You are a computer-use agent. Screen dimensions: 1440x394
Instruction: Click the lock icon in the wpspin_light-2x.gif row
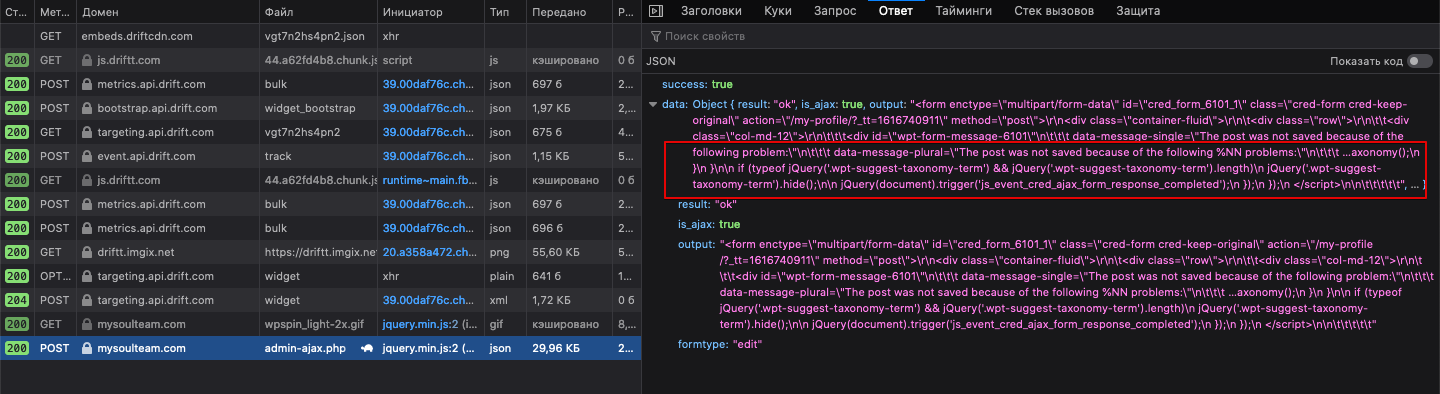[87, 324]
